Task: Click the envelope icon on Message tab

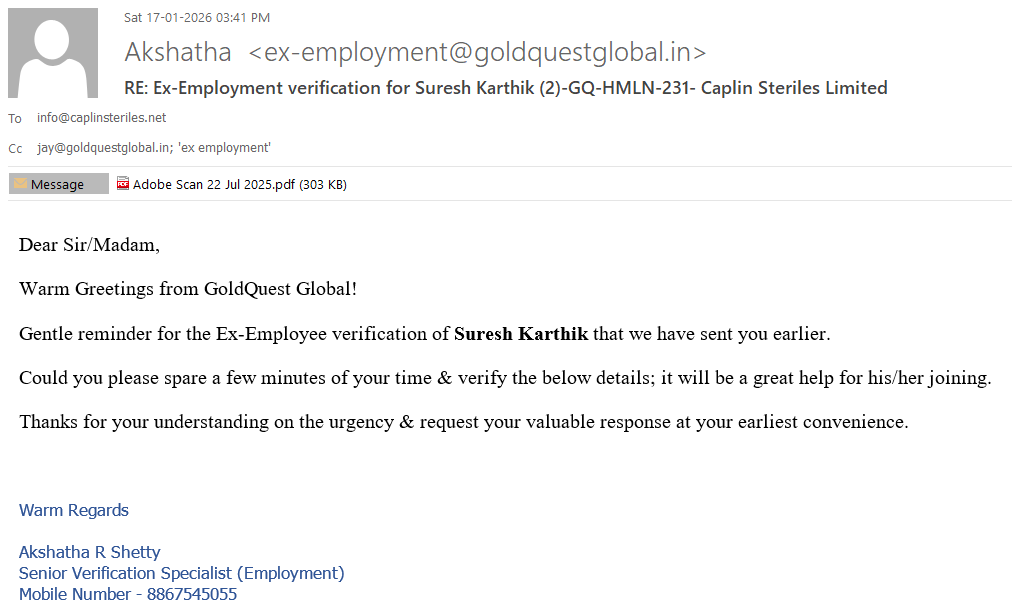Action: (x=20, y=184)
